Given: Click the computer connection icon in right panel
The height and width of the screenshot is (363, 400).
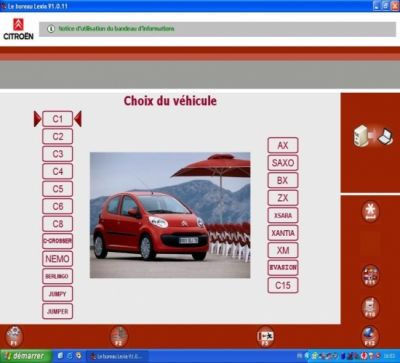Looking at the screenshot, I should (373, 136).
